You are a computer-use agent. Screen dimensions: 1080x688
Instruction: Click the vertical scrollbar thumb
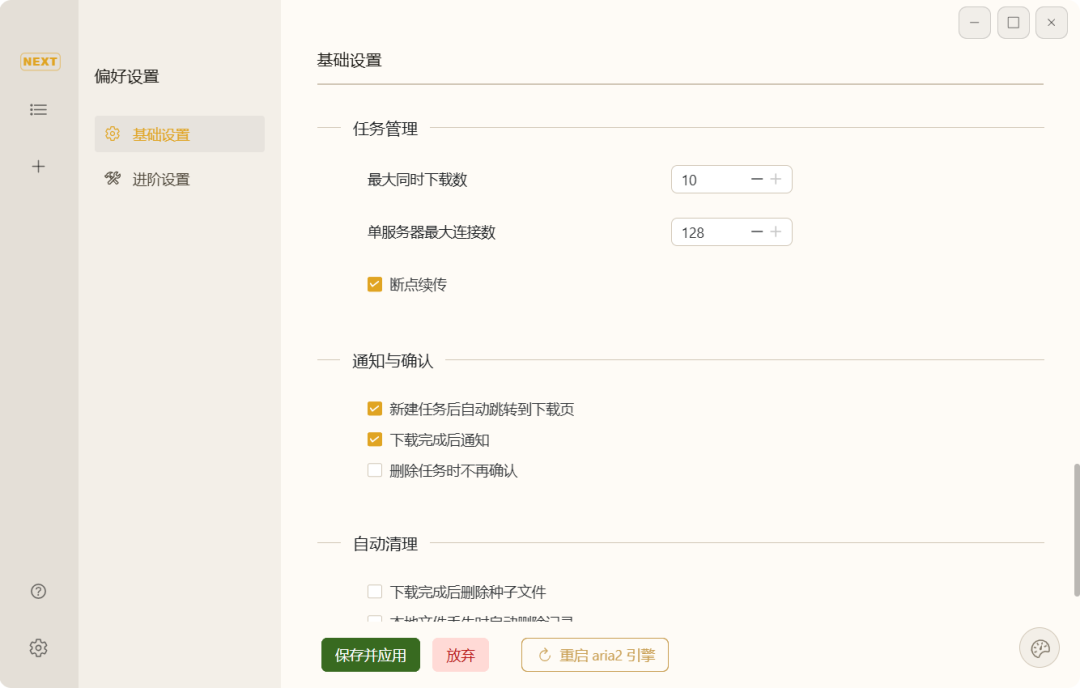point(1077,530)
